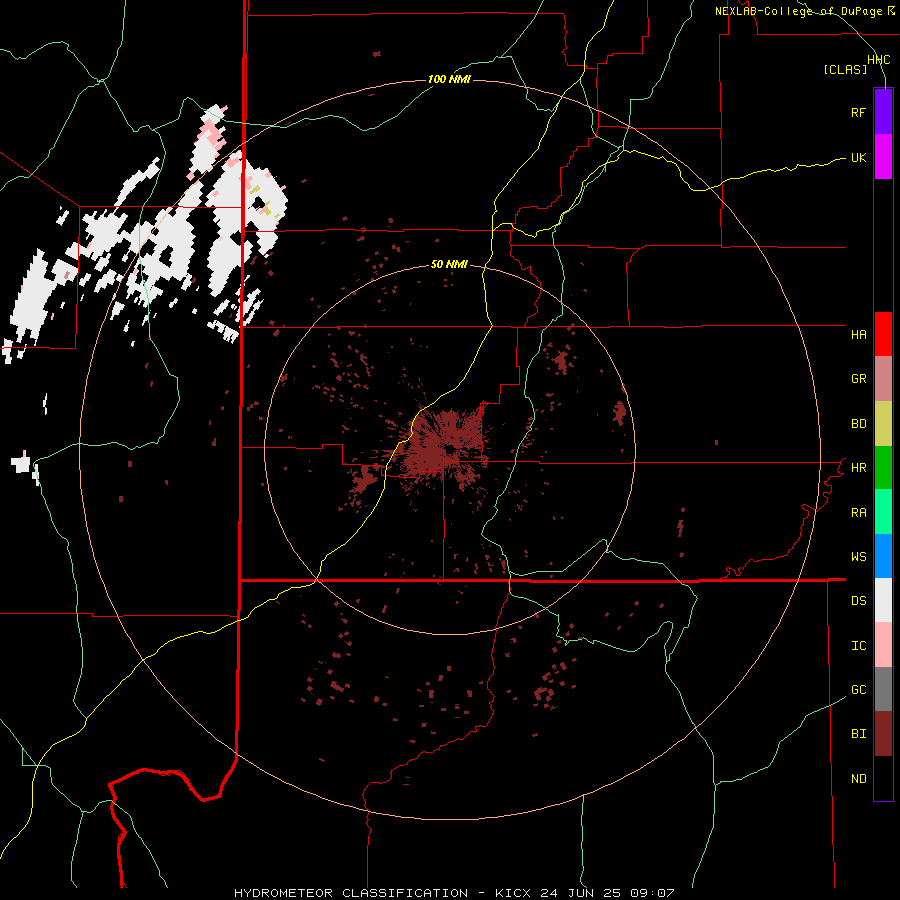Screen dimensions: 900x900
Task: Click the "UK" legend label
Action: (858, 157)
